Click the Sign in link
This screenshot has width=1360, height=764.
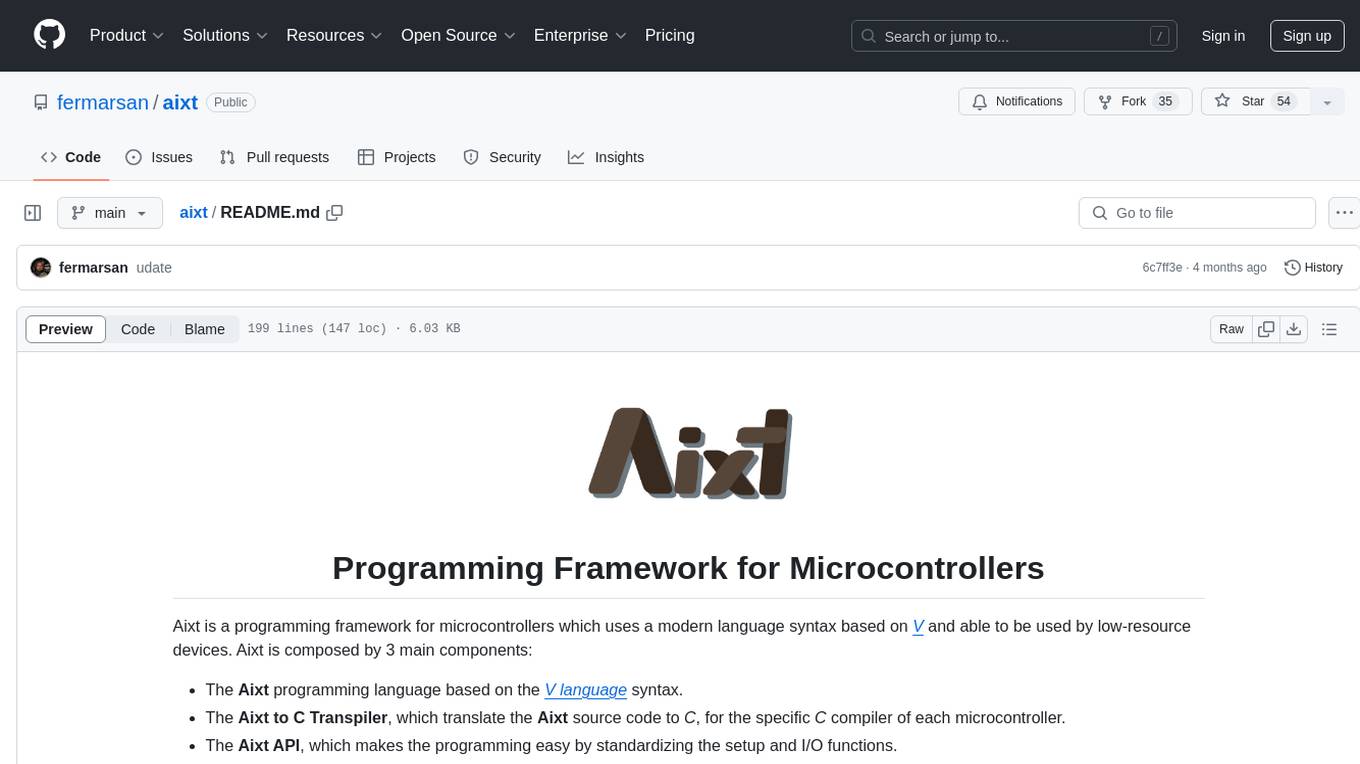(1223, 36)
